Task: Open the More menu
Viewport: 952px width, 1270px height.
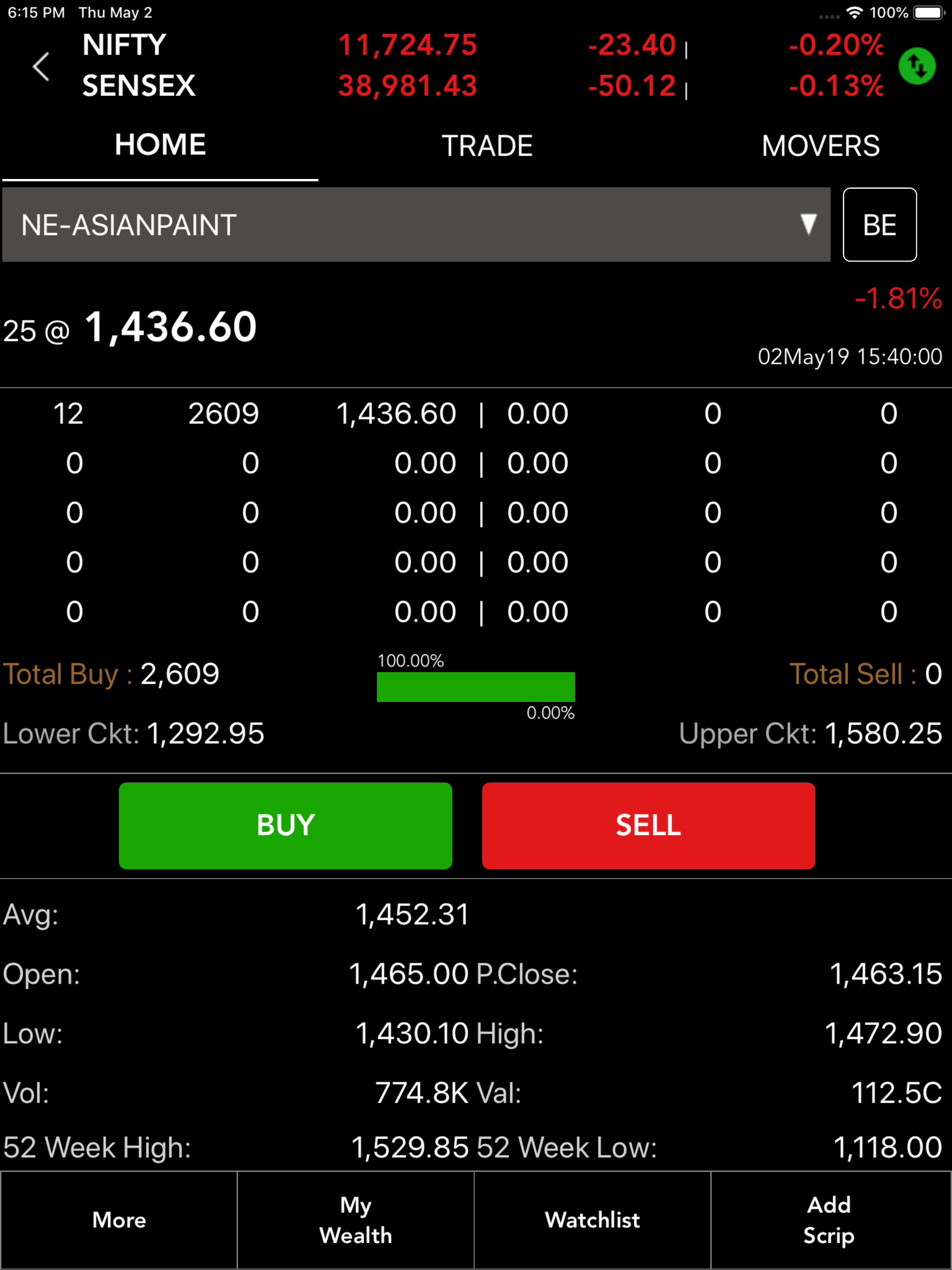Action: pos(119,1219)
